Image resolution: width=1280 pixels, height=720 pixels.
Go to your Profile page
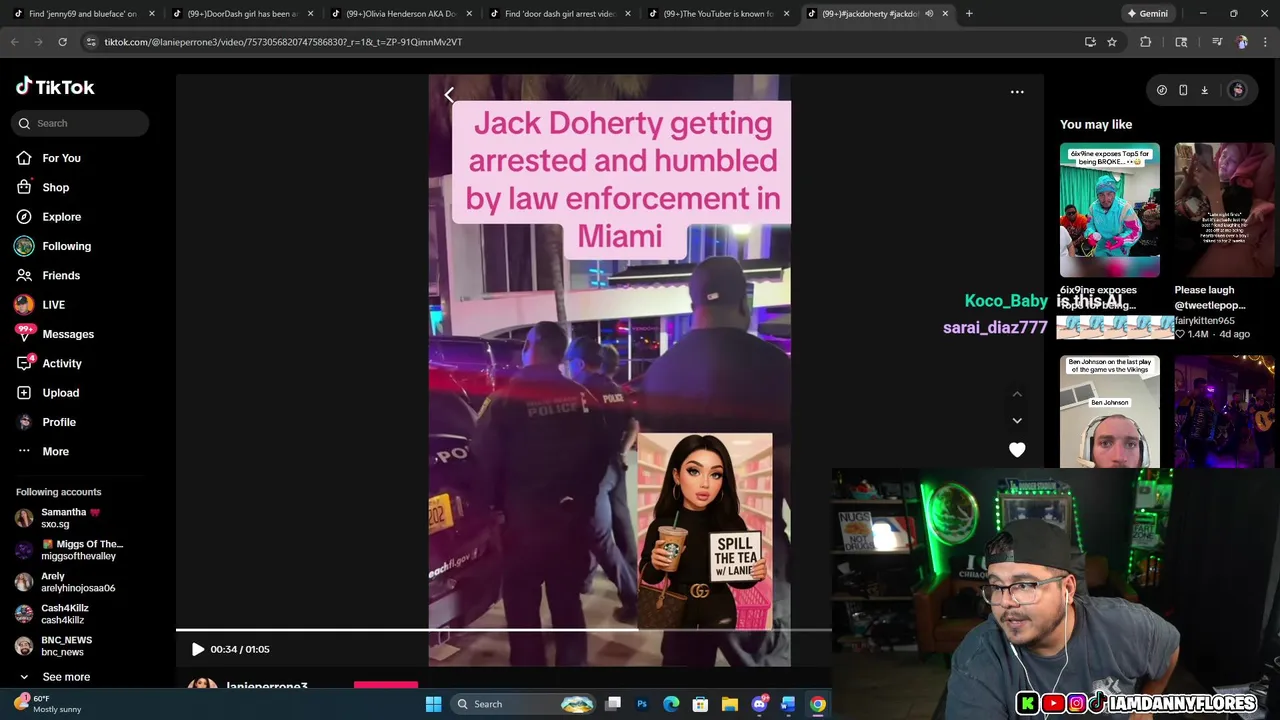tap(58, 422)
